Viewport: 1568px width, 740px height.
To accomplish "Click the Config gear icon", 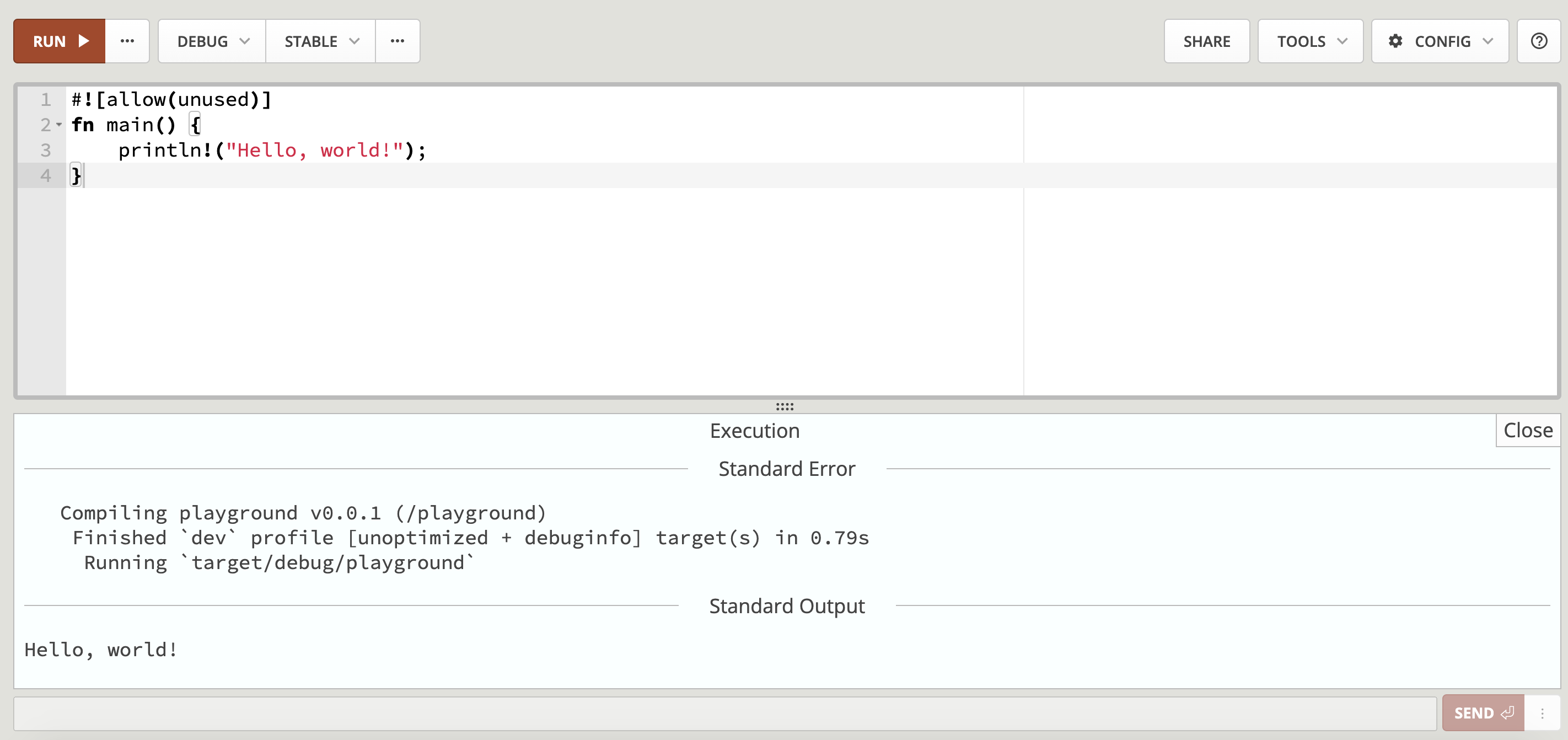I will click(1395, 41).
